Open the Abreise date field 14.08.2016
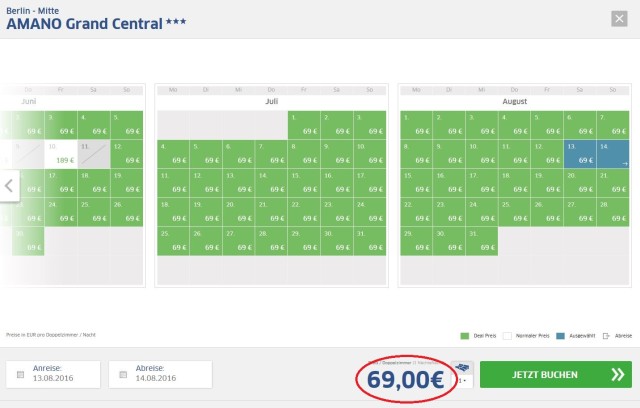The height and width of the screenshot is (408, 640). 160,374
